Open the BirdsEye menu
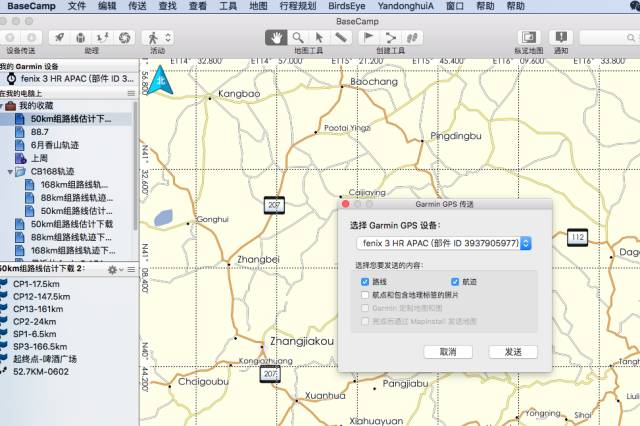 pyautogui.click(x=347, y=6)
